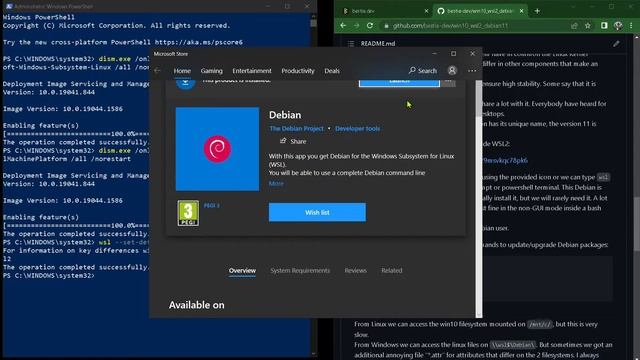This screenshot has height=360, width=640.
Task: Select the Overview section tab
Action: click(242, 271)
